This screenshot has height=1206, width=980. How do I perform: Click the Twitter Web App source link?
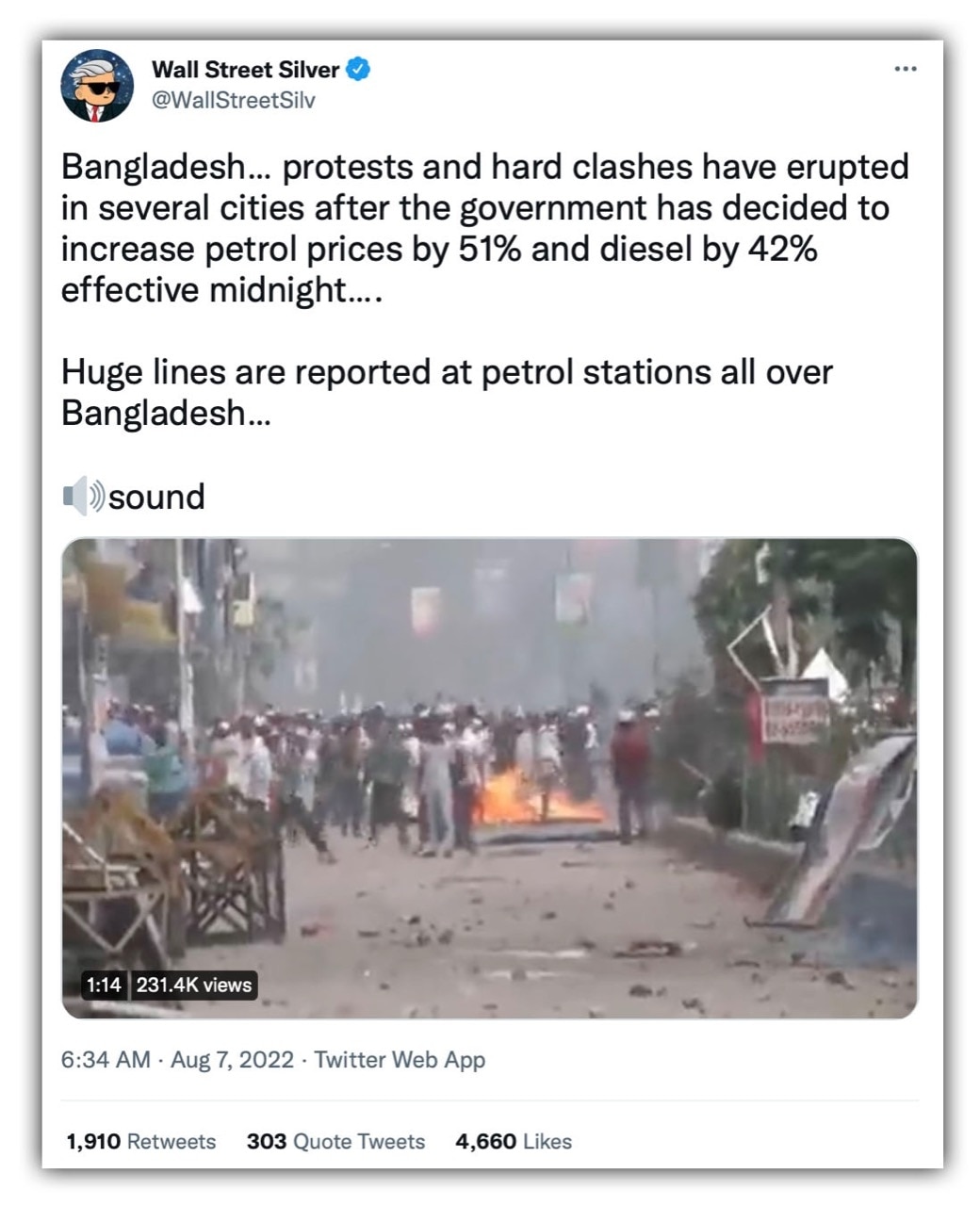point(400,1060)
